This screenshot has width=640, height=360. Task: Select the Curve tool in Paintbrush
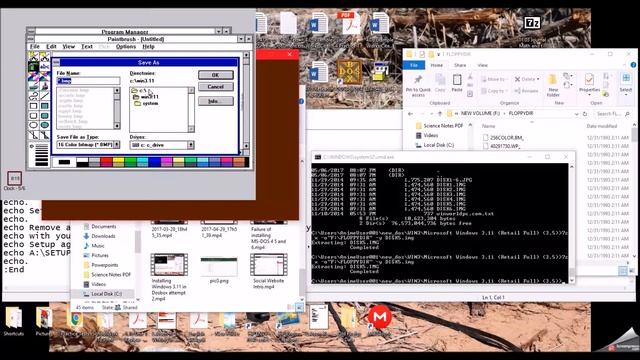pos(33,96)
